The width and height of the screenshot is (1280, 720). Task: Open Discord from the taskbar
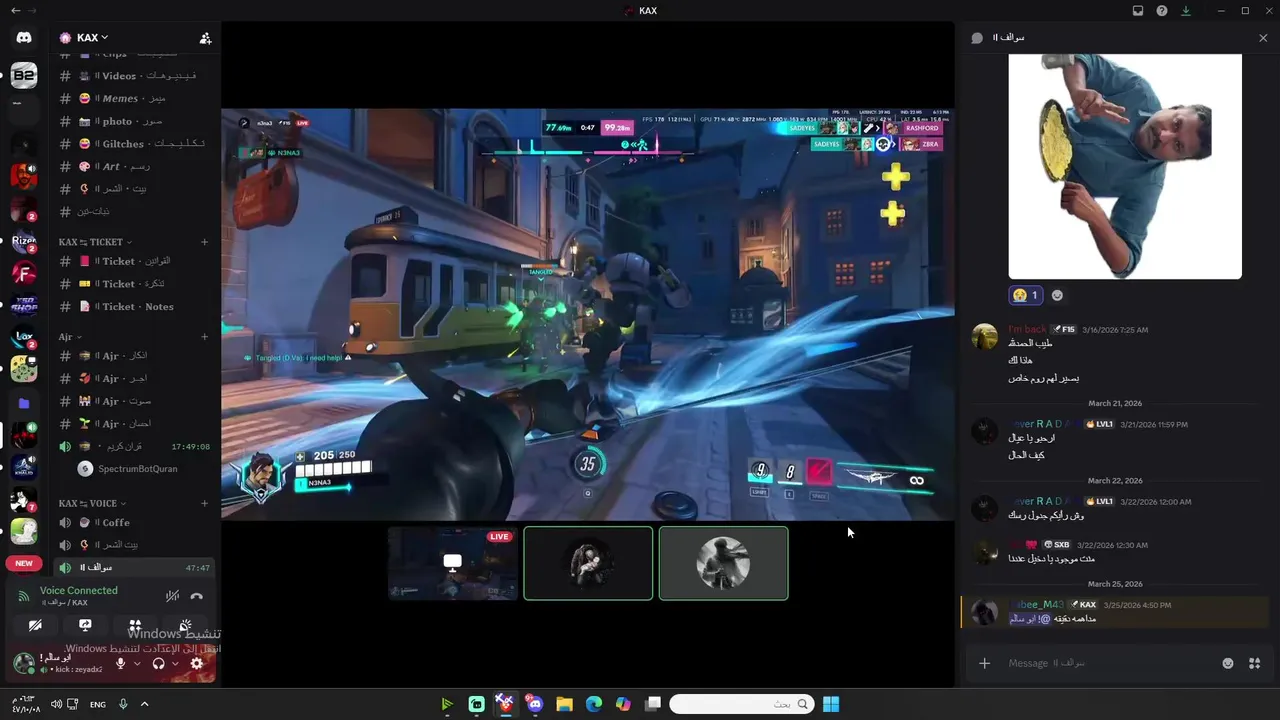point(535,704)
